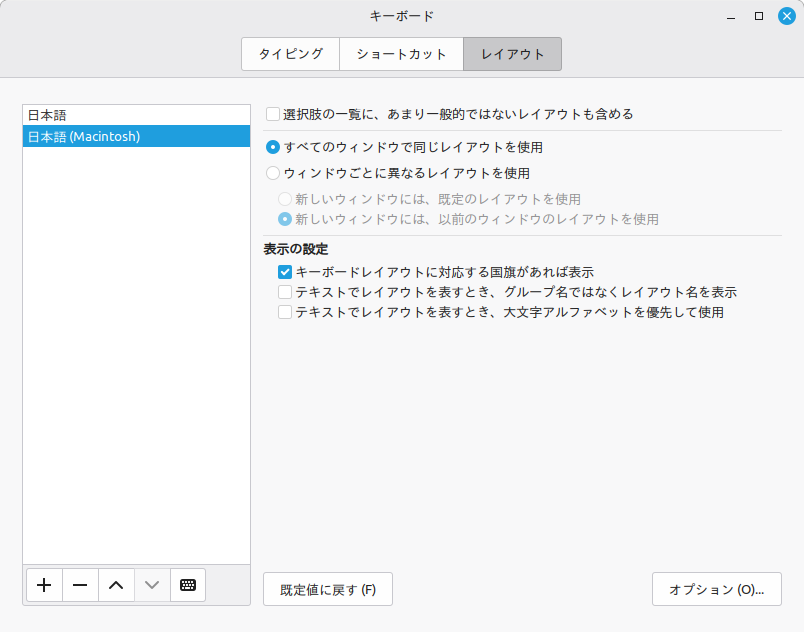Open the ショートカット tab

tap(401, 54)
